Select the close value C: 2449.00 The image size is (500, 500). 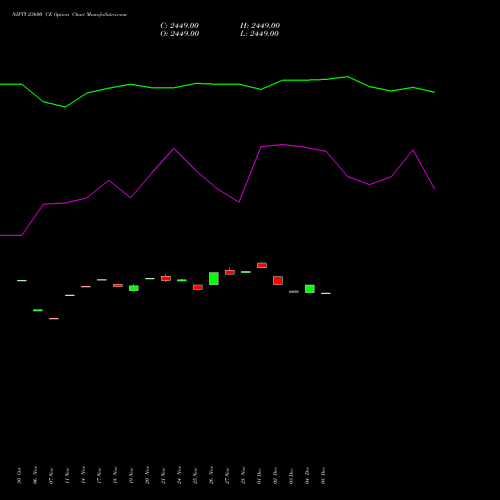coord(179,25)
